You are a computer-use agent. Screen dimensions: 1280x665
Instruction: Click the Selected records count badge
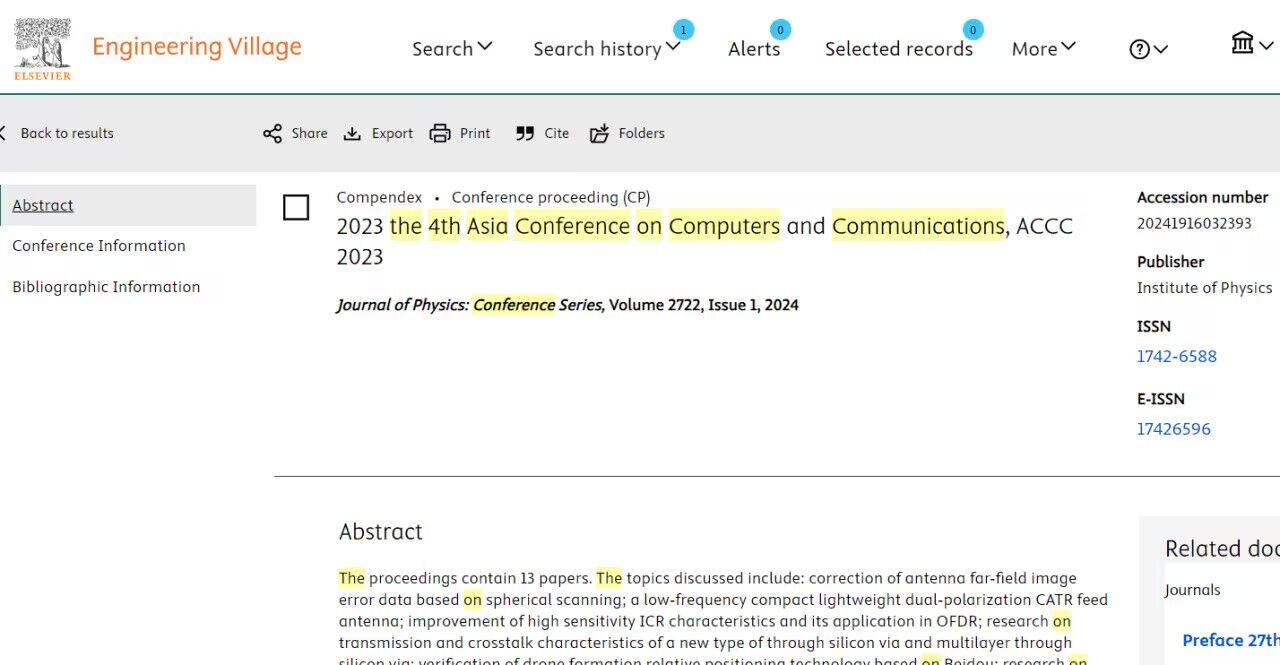pyautogui.click(x=973, y=30)
